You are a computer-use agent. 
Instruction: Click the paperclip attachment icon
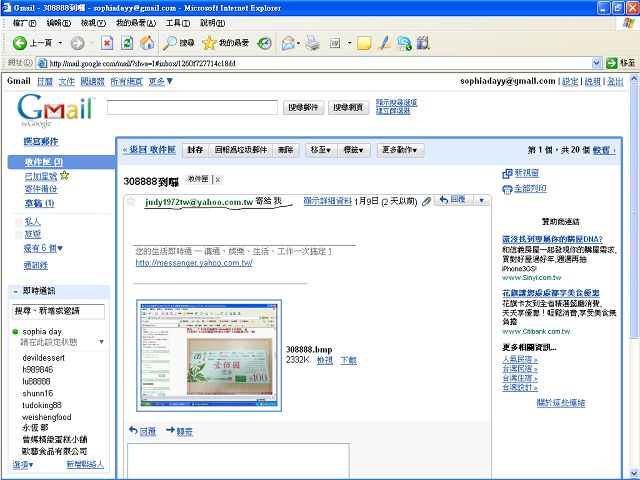(426, 201)
